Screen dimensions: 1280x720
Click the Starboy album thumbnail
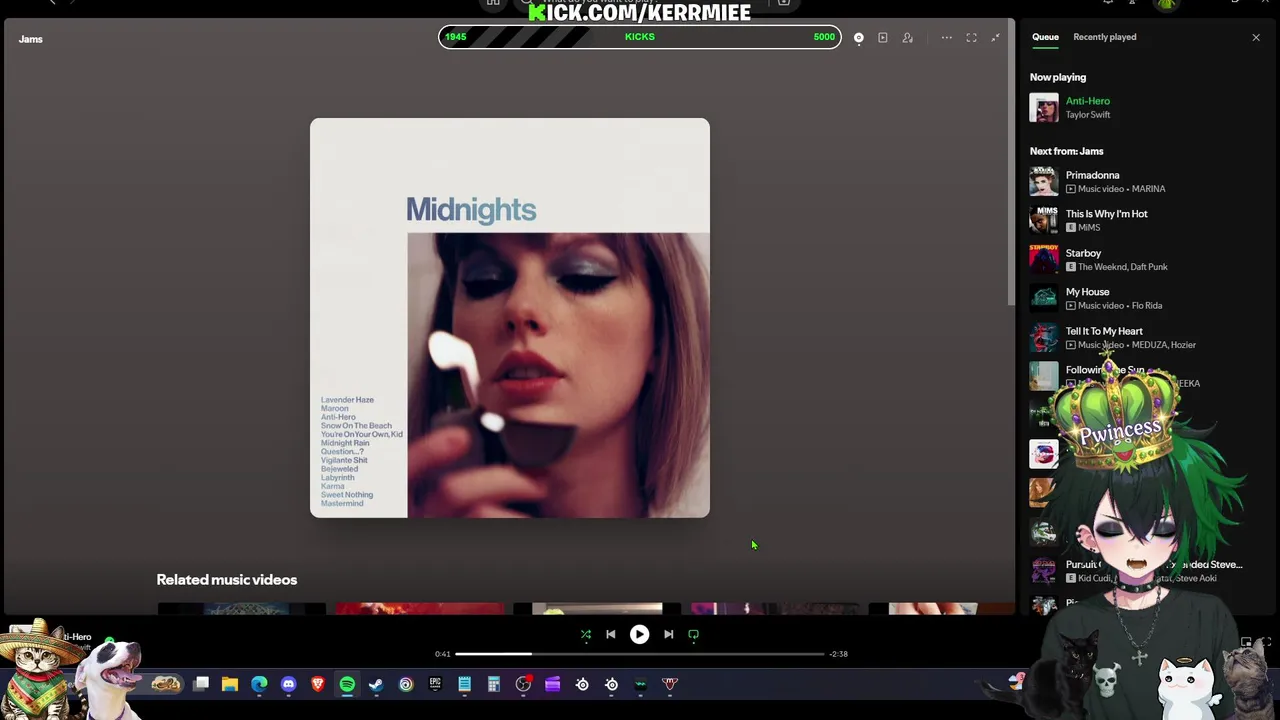point(1044,259)
